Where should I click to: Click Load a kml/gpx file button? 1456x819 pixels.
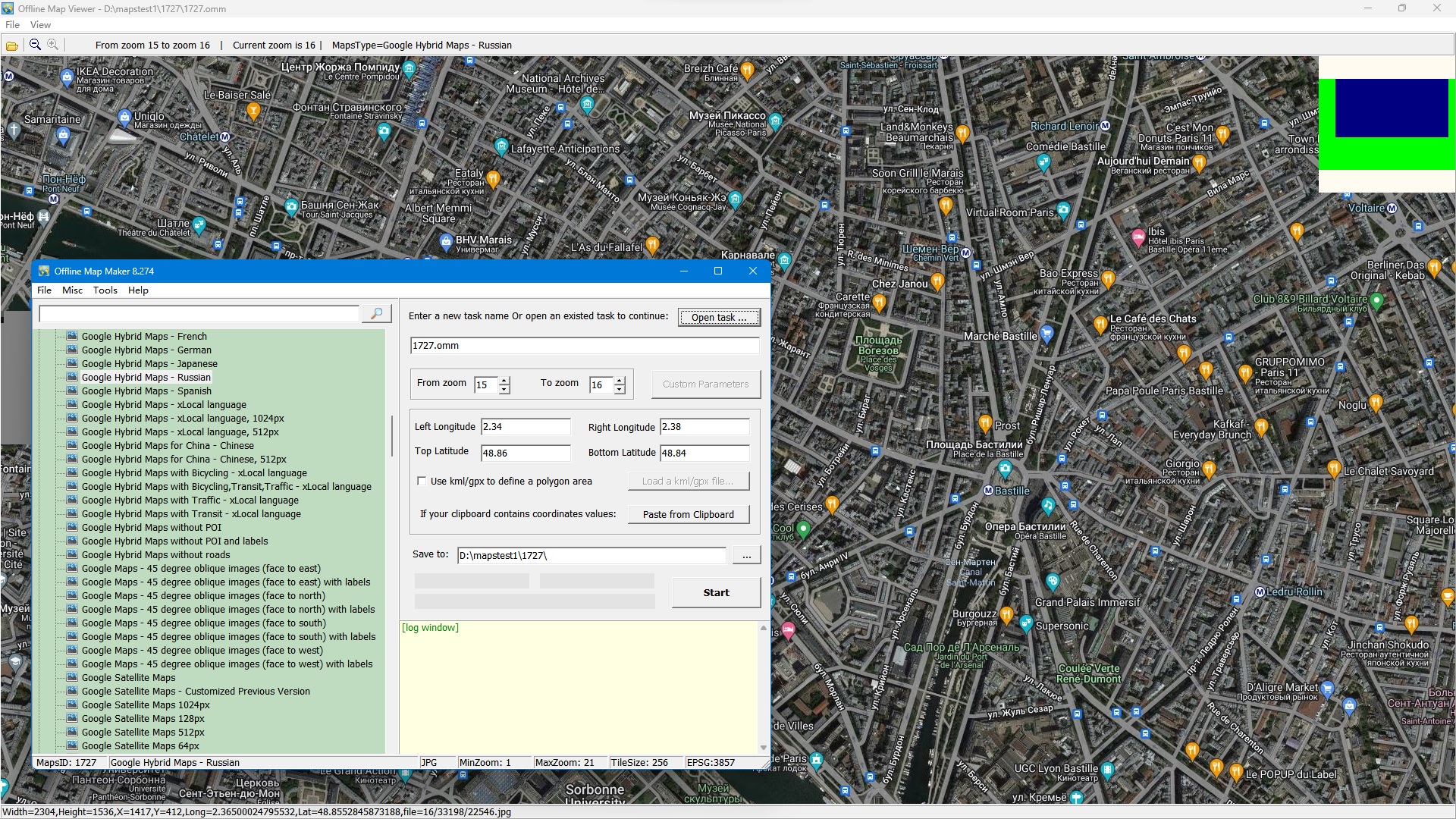tap(689, 482)
